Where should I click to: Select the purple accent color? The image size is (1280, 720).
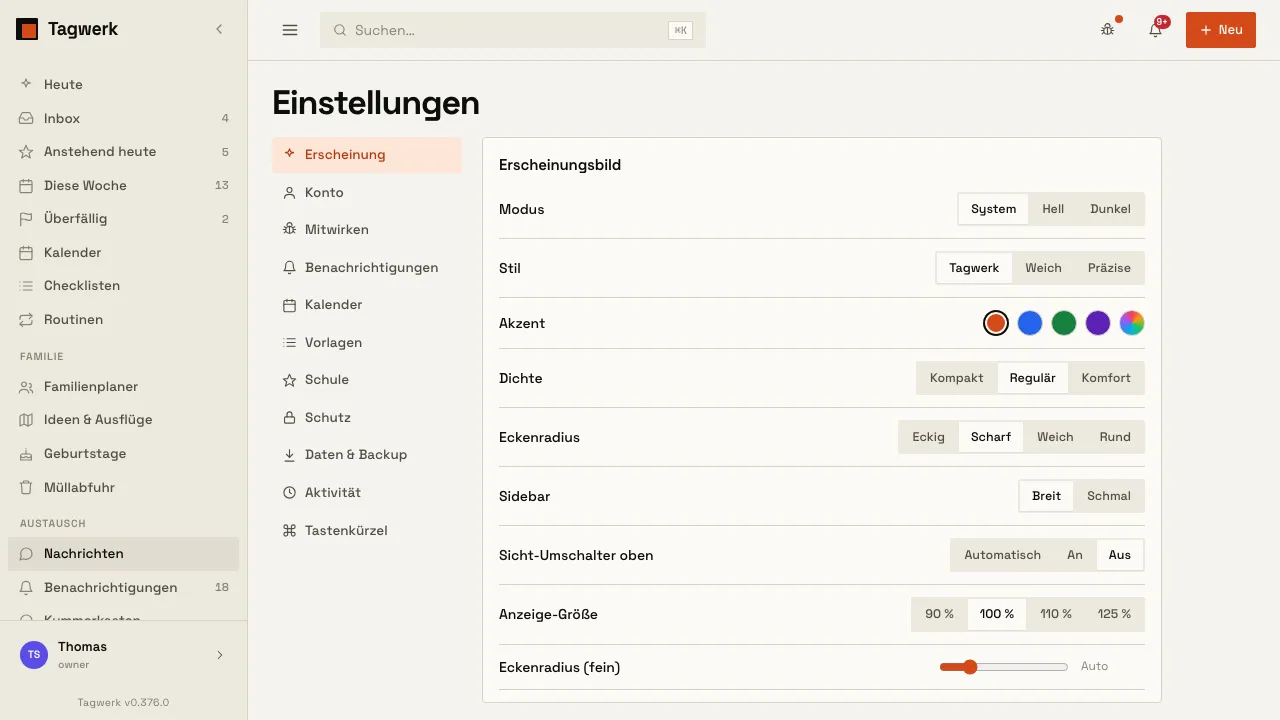coord(1098,323)
